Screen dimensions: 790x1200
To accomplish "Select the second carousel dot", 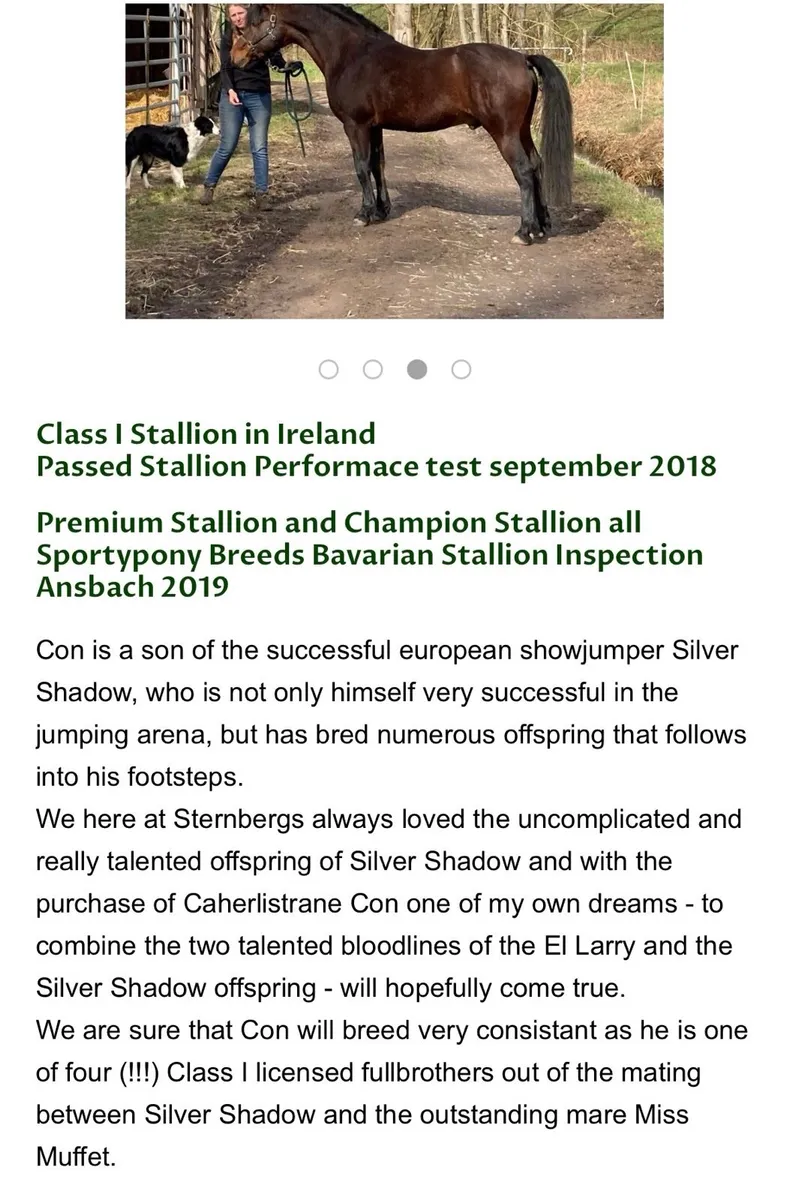I will point(373,370).
